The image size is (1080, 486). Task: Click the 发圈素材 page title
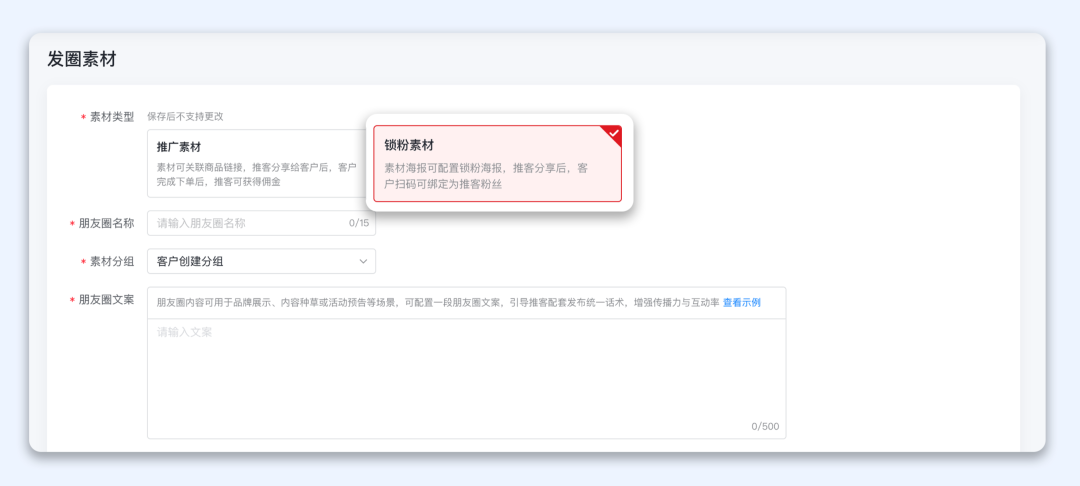82,59
